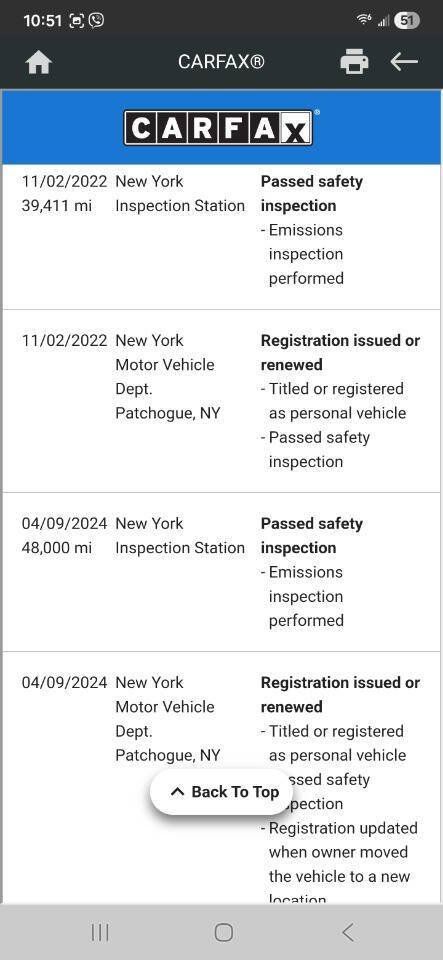Tap the home icon in header
The image size is (443, 960).
pyautogui.click(x=39, y=62)
